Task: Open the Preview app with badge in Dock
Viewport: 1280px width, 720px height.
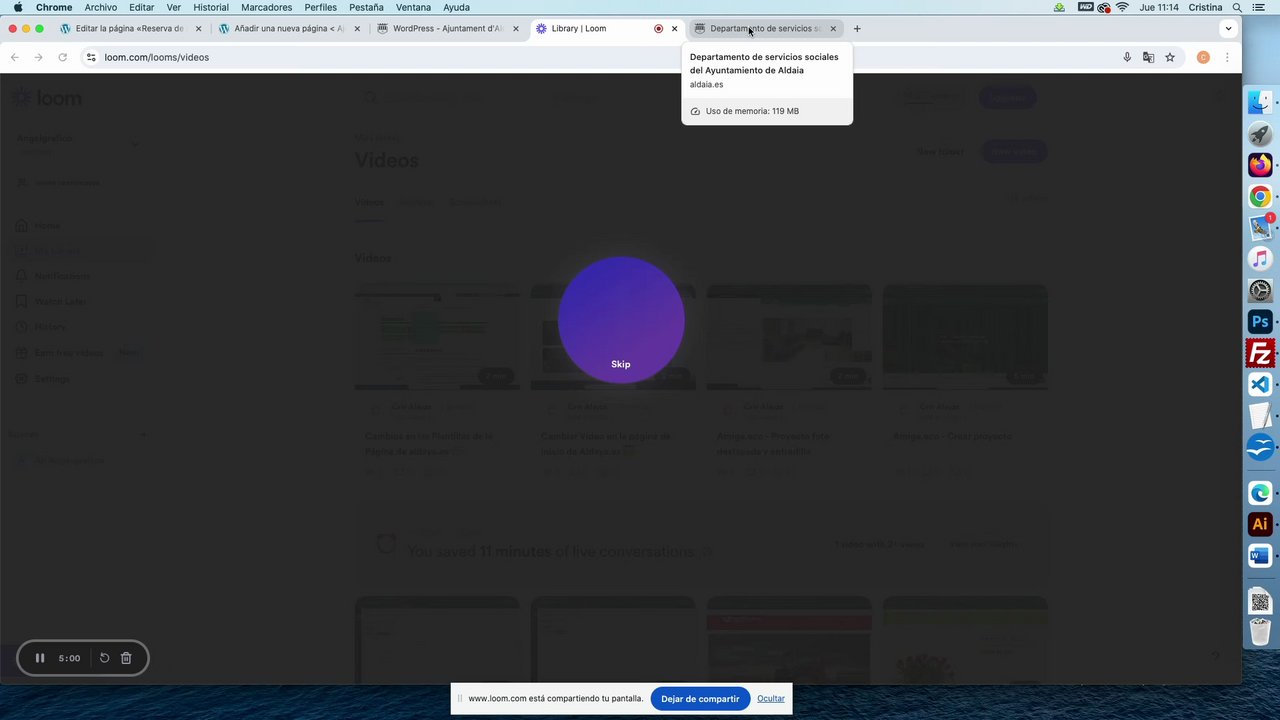Action: (x=1260, y=228)
